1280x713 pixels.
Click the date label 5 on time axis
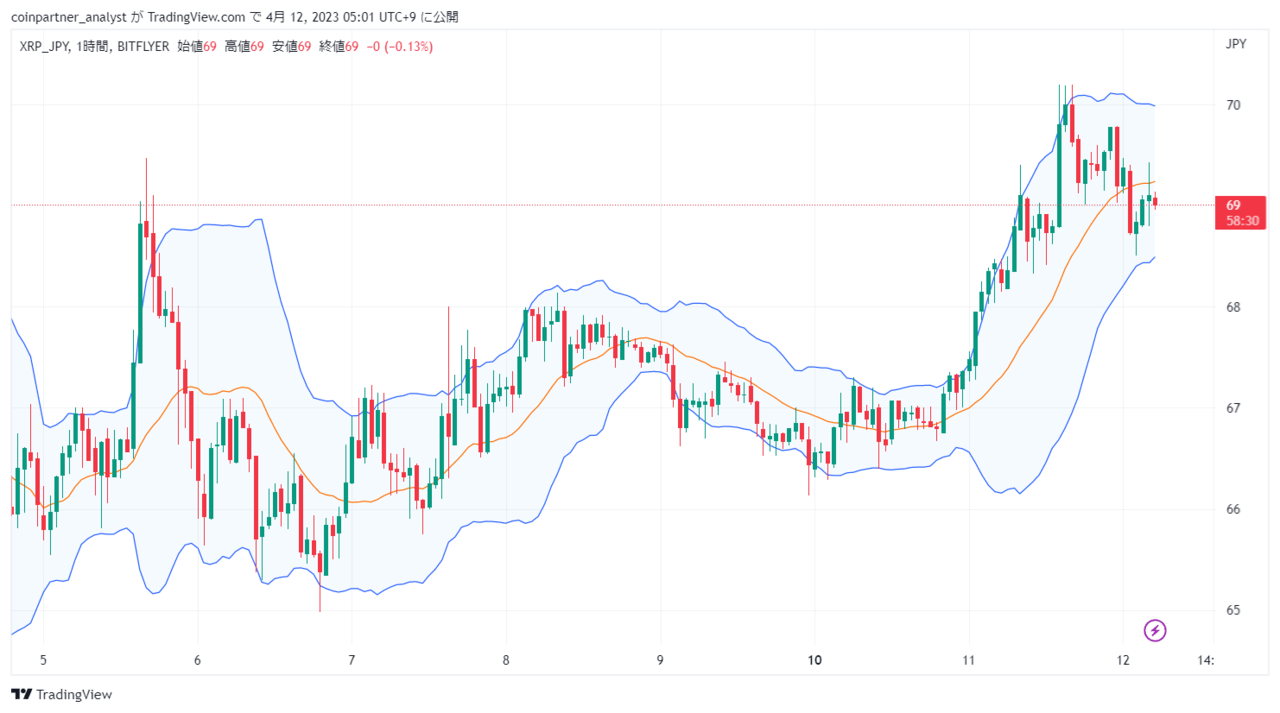pyautogui.click(x=43, y=660)
